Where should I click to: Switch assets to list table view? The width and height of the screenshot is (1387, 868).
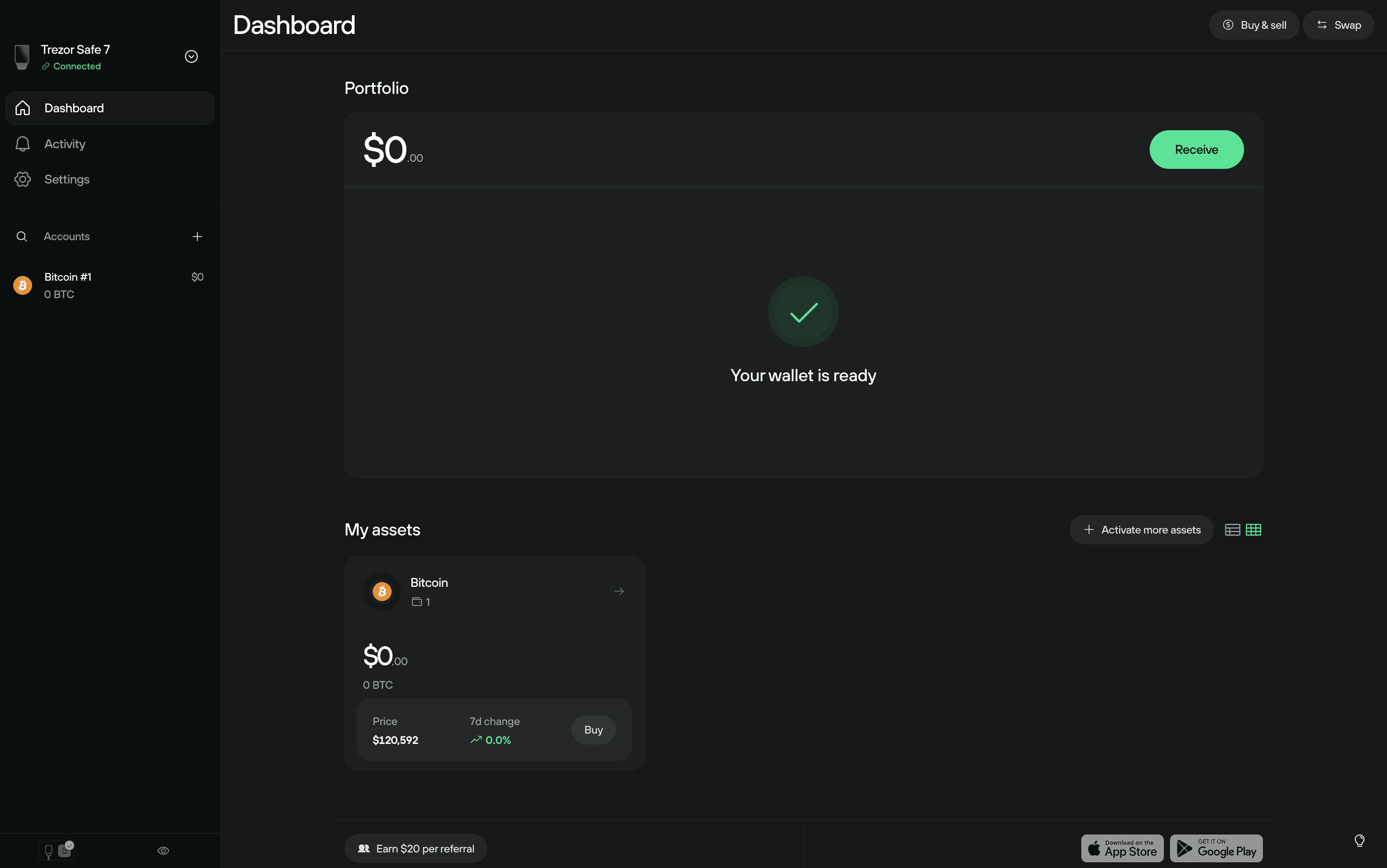tap(1232, 530)
